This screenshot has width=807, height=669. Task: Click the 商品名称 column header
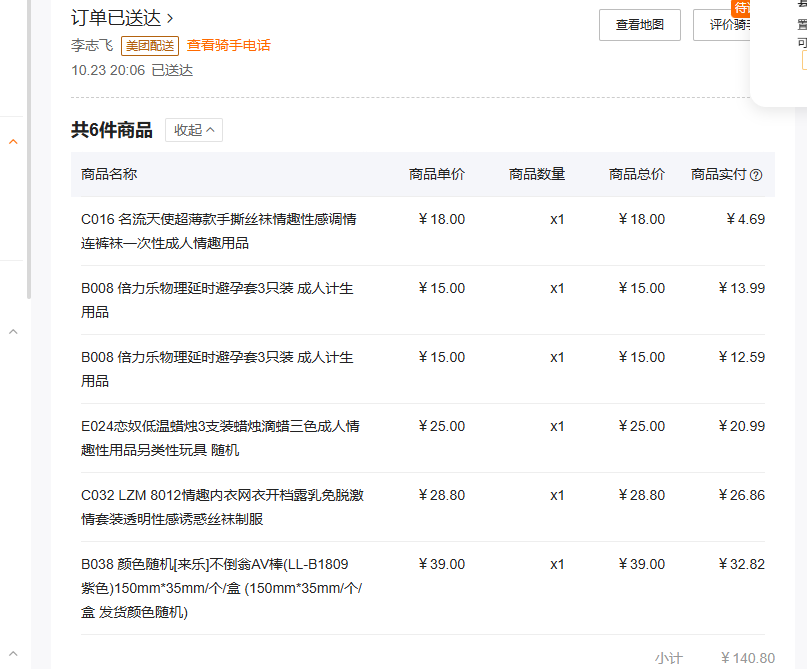109,174
